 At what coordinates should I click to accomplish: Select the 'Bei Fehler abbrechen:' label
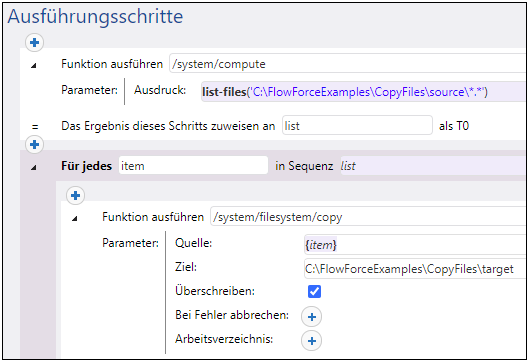(x=232, y=315)
